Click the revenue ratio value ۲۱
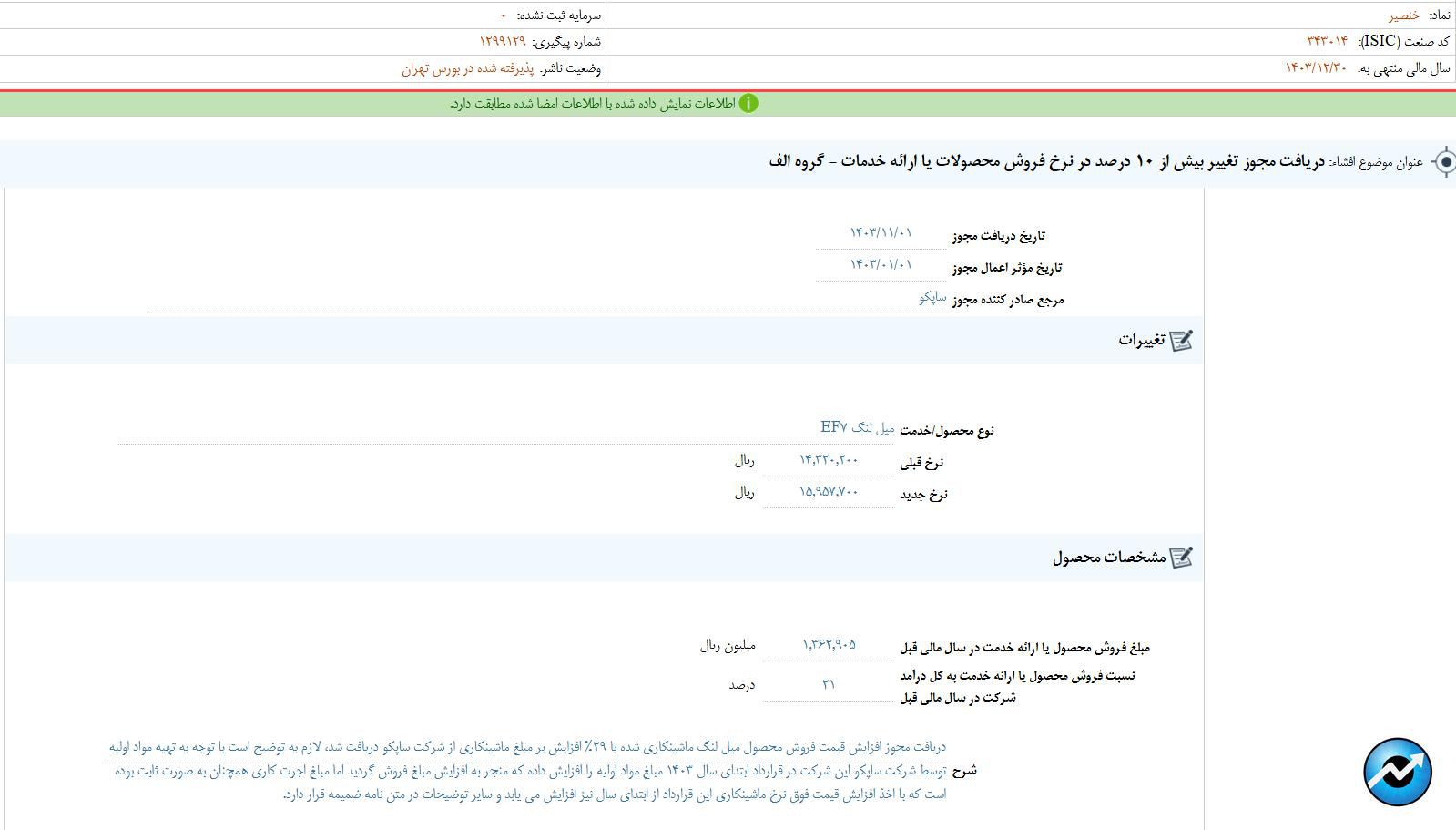This screenshot has height=830, width=1456. point(829,684)
